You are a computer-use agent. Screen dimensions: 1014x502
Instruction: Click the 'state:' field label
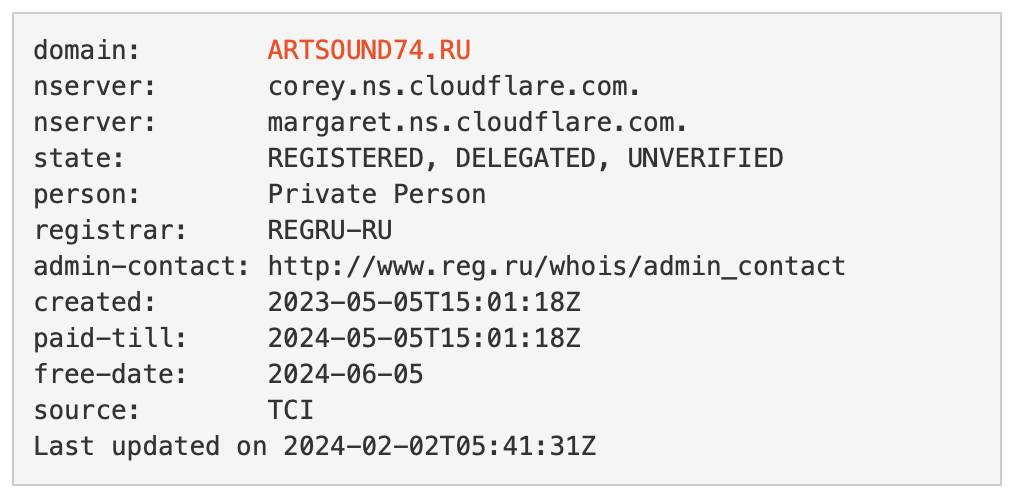click(77, 158)
